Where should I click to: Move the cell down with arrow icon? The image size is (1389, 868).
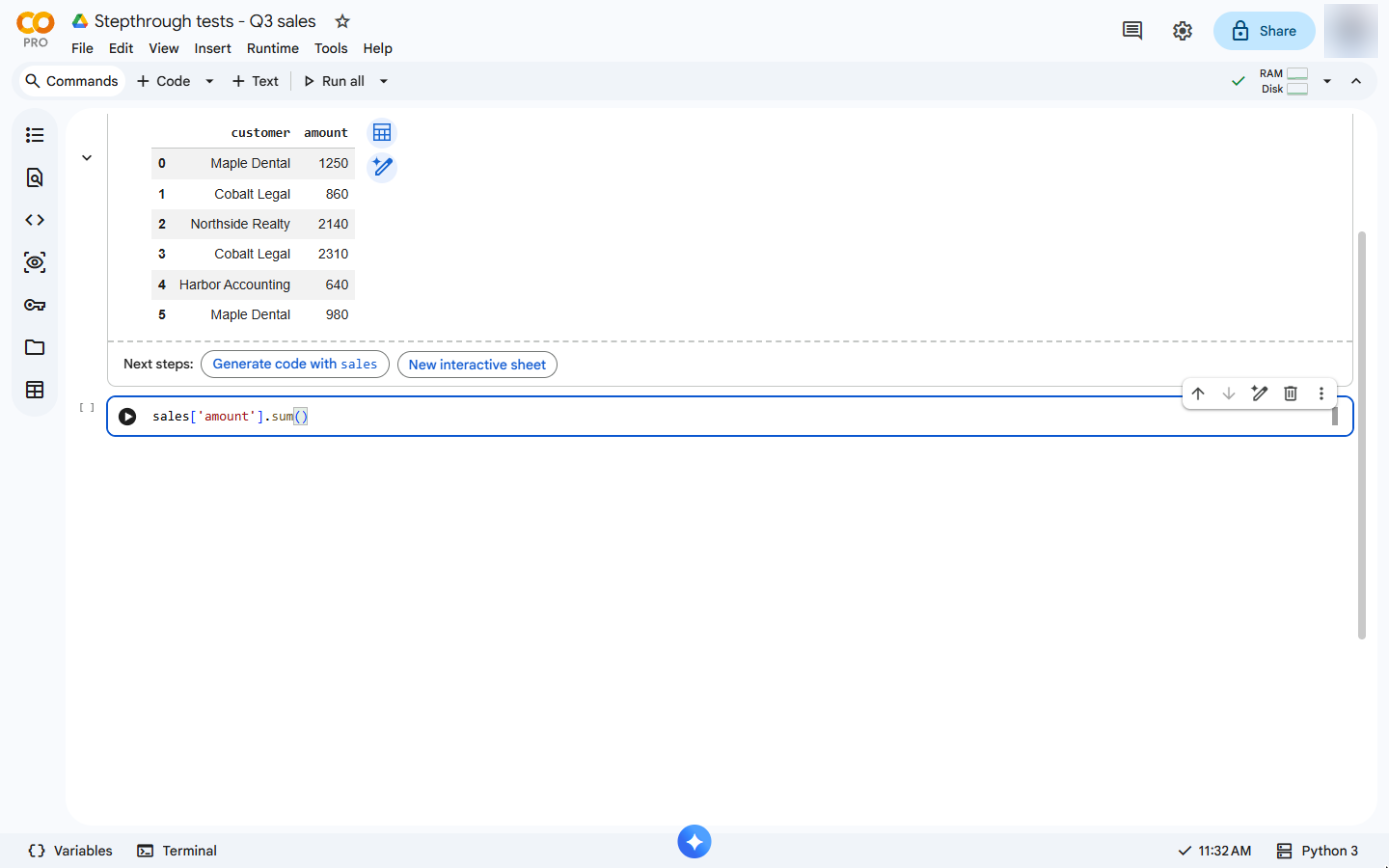tap(1229, 394)
